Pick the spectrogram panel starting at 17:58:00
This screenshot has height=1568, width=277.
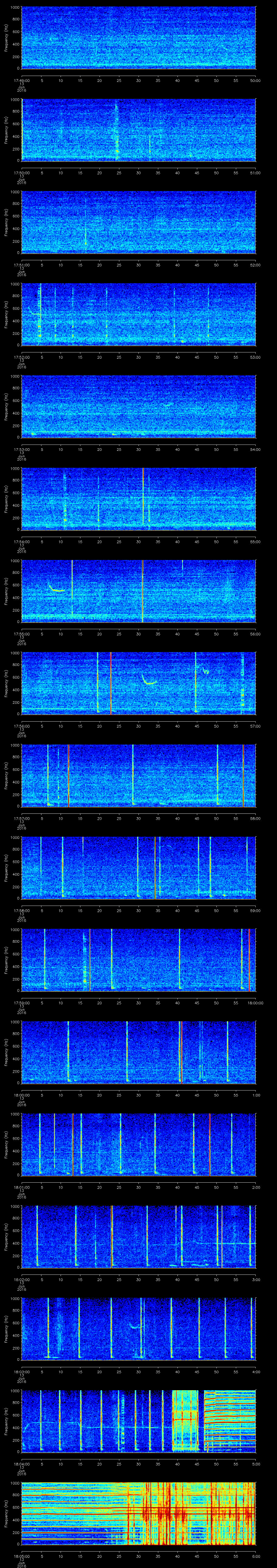pyautogui.click(x=139, y=868)
